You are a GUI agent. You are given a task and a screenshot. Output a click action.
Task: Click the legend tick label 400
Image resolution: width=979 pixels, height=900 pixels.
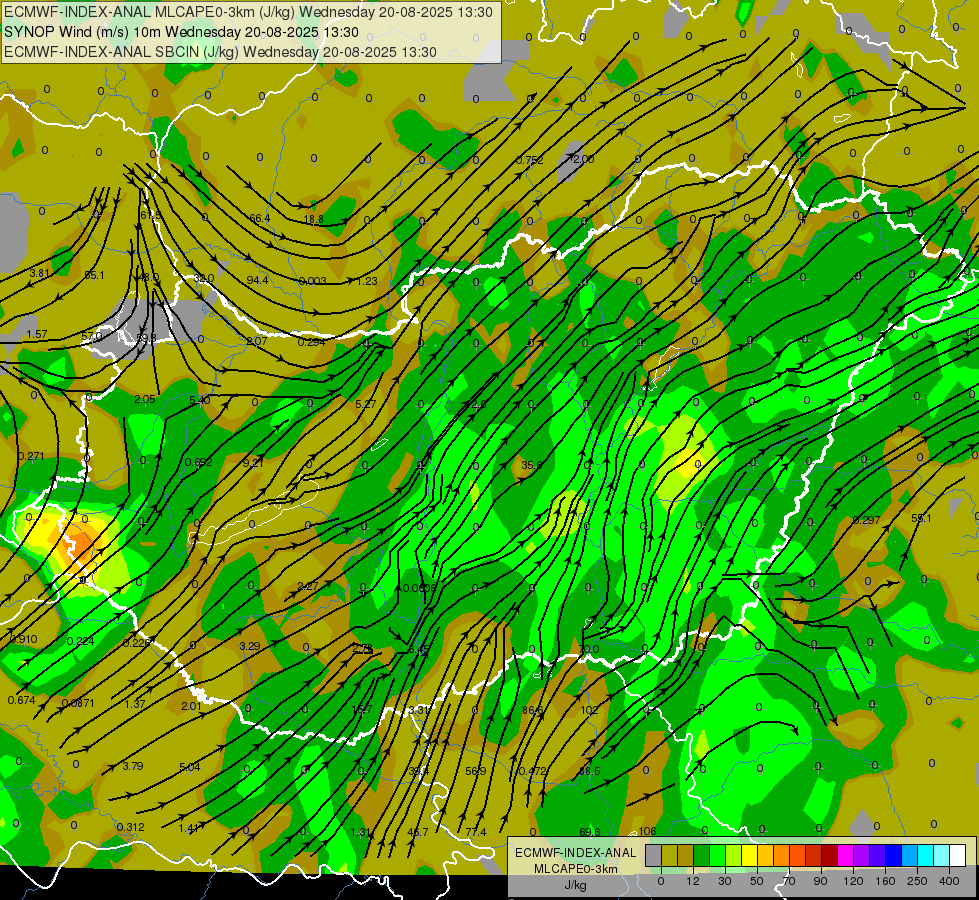[x=949, y=881]
